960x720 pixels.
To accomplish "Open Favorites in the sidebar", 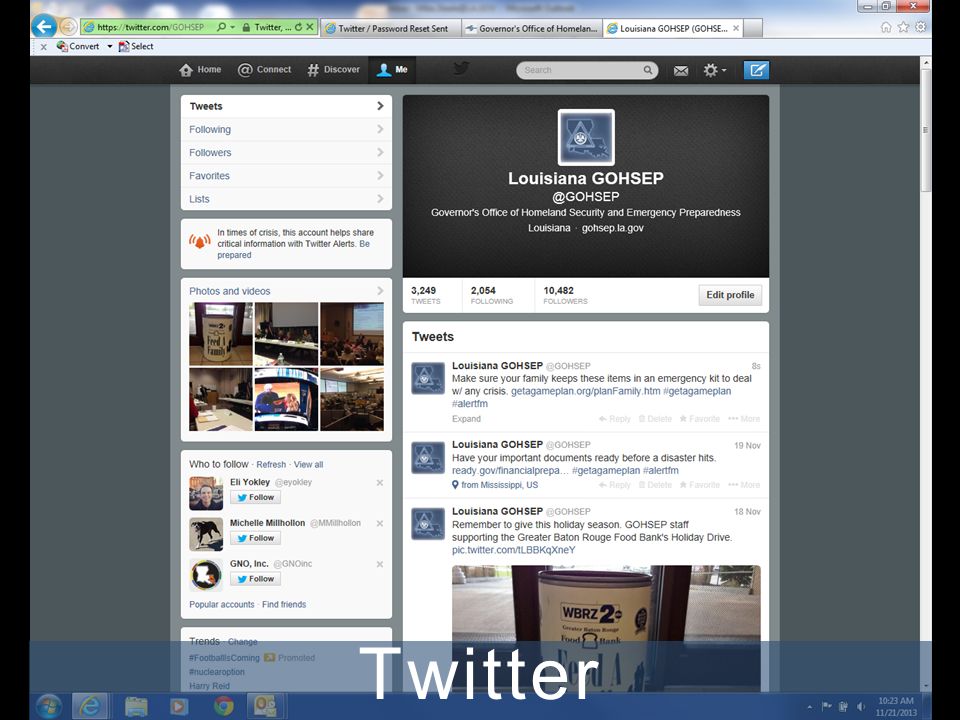I will (286, 176).
